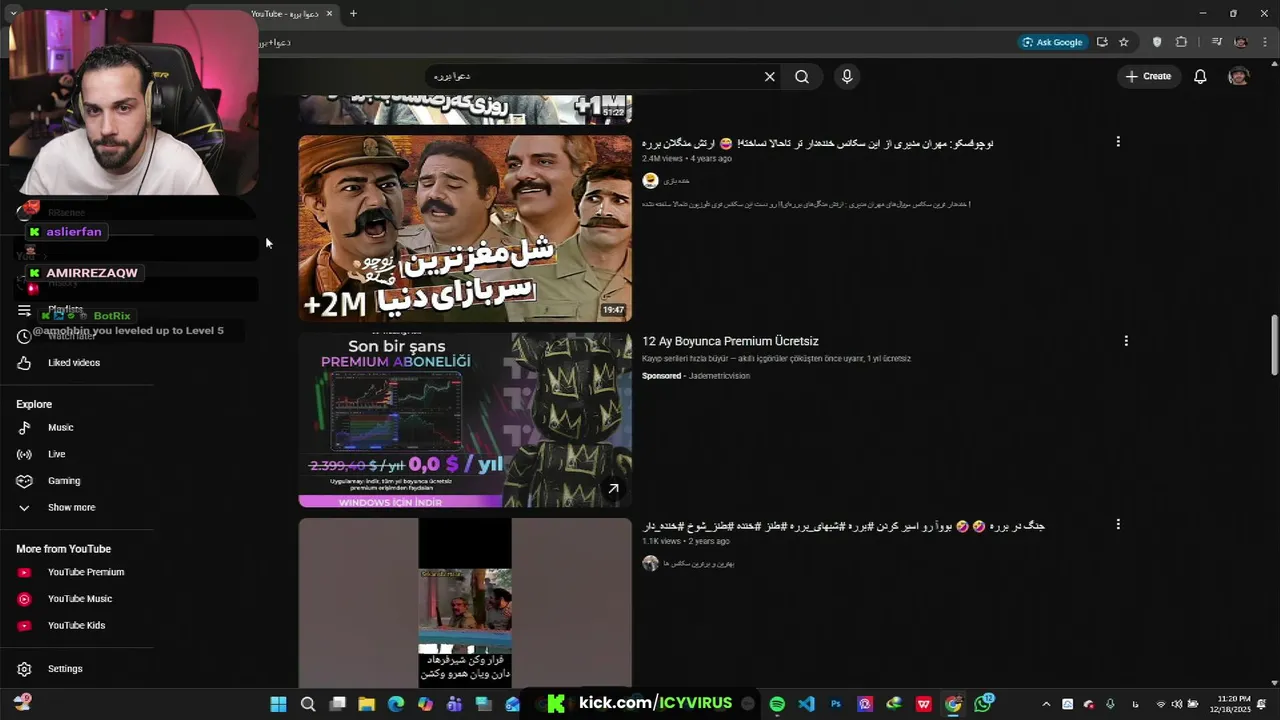Open Chrome media control icon

tap(1216, 42)
